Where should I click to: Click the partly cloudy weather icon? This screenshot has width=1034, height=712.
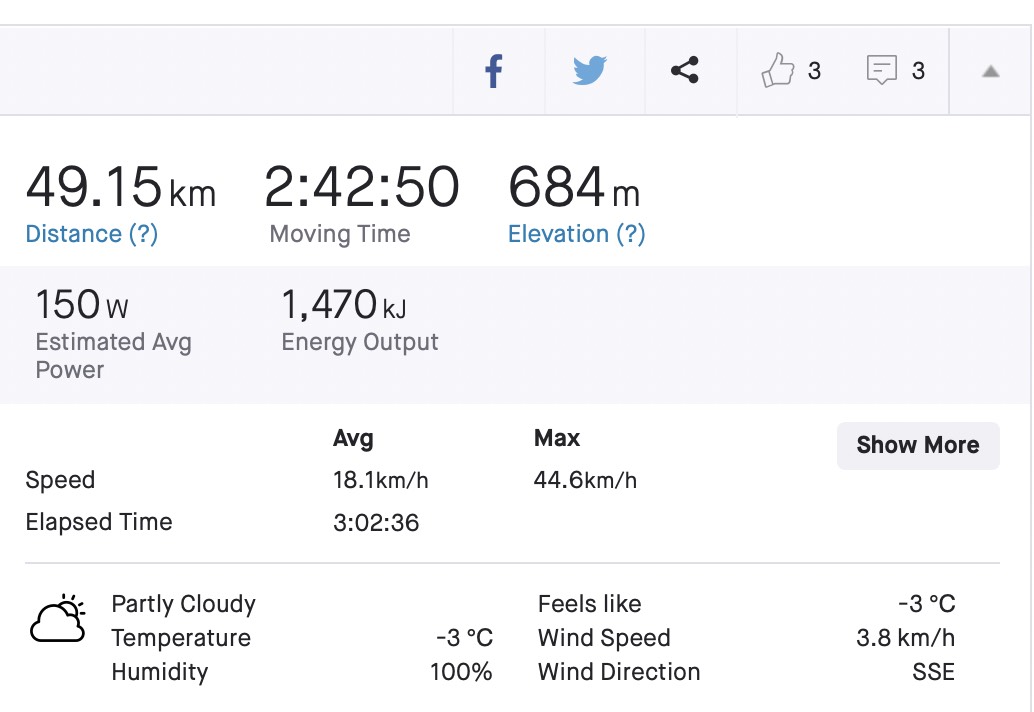[58, 618]
